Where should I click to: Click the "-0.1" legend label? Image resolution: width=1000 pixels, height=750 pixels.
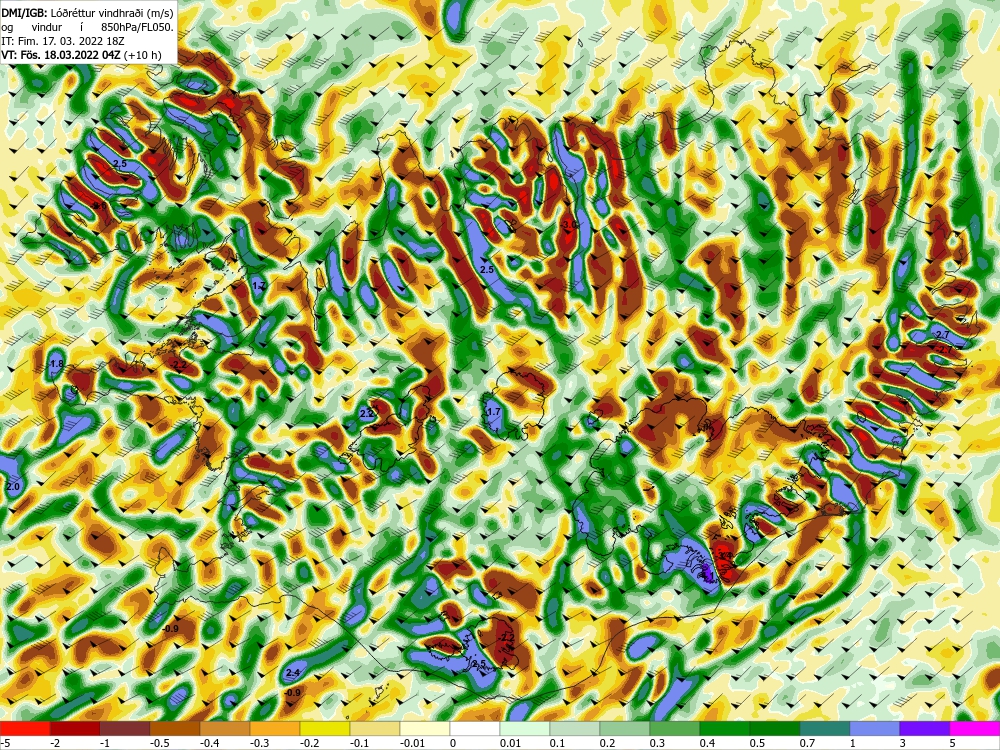click(358, 743)
